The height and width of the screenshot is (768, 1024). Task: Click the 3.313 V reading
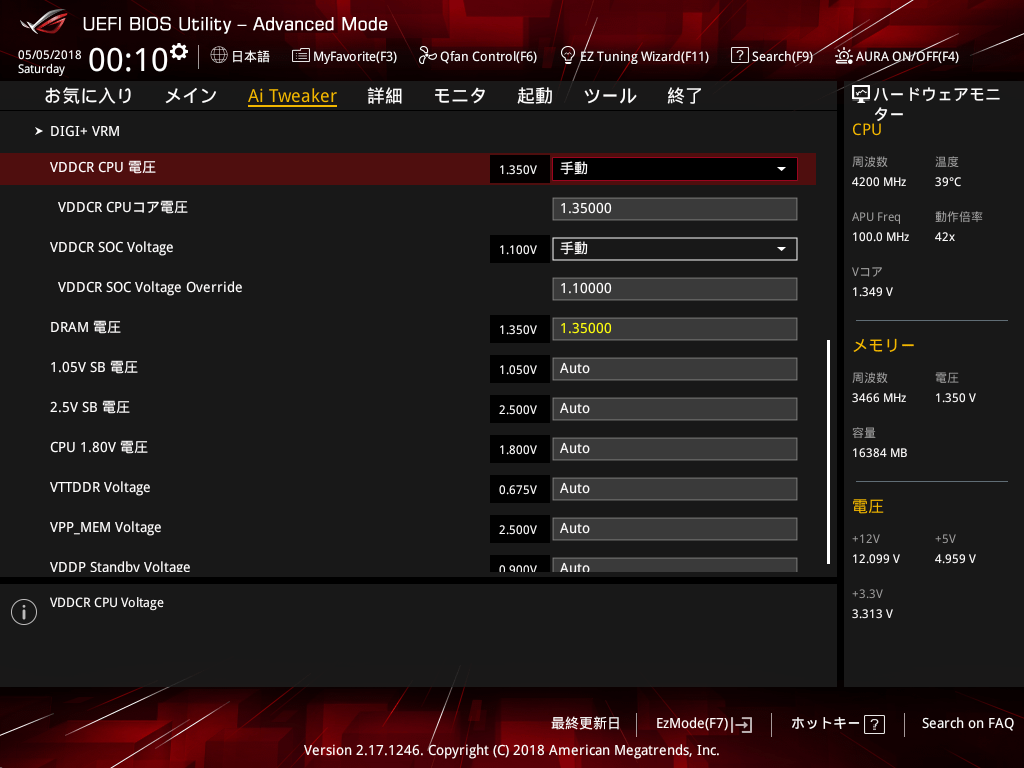(x=872, y=614)
